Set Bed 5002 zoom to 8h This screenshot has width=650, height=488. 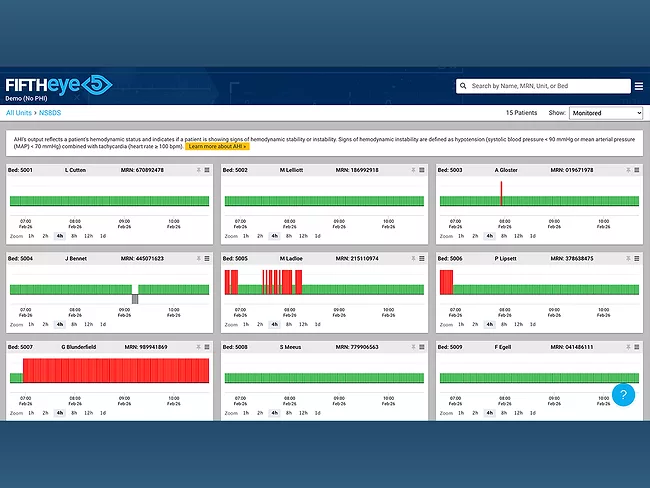point(289,236)
